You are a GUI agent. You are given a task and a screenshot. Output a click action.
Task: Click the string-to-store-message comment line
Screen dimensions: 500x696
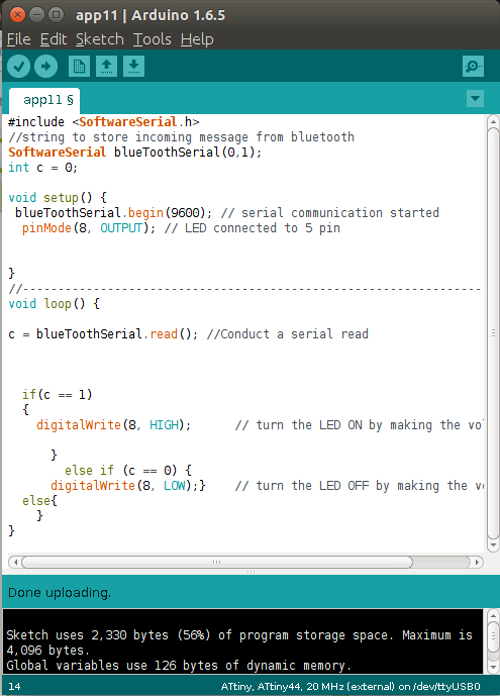pos(181,137)
